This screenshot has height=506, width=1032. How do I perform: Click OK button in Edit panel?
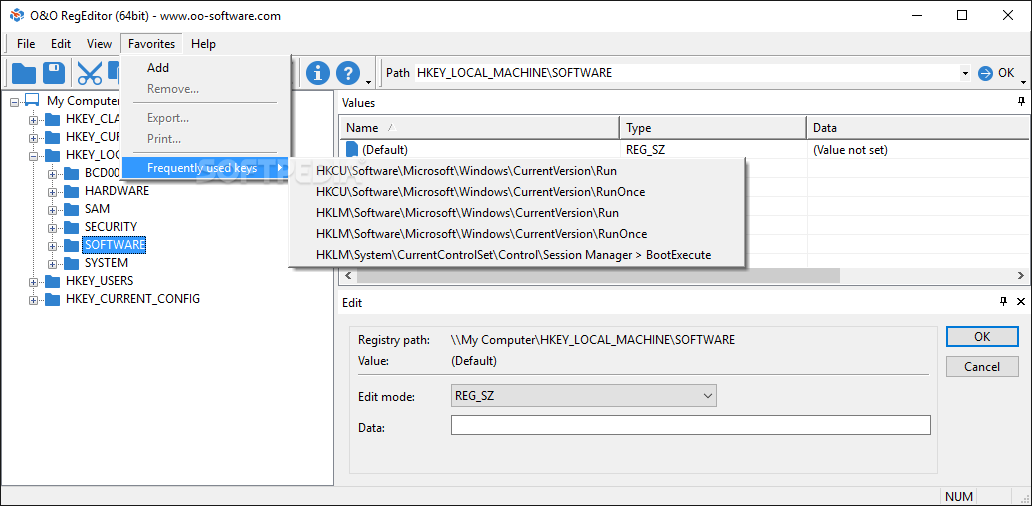click(982, 336)
